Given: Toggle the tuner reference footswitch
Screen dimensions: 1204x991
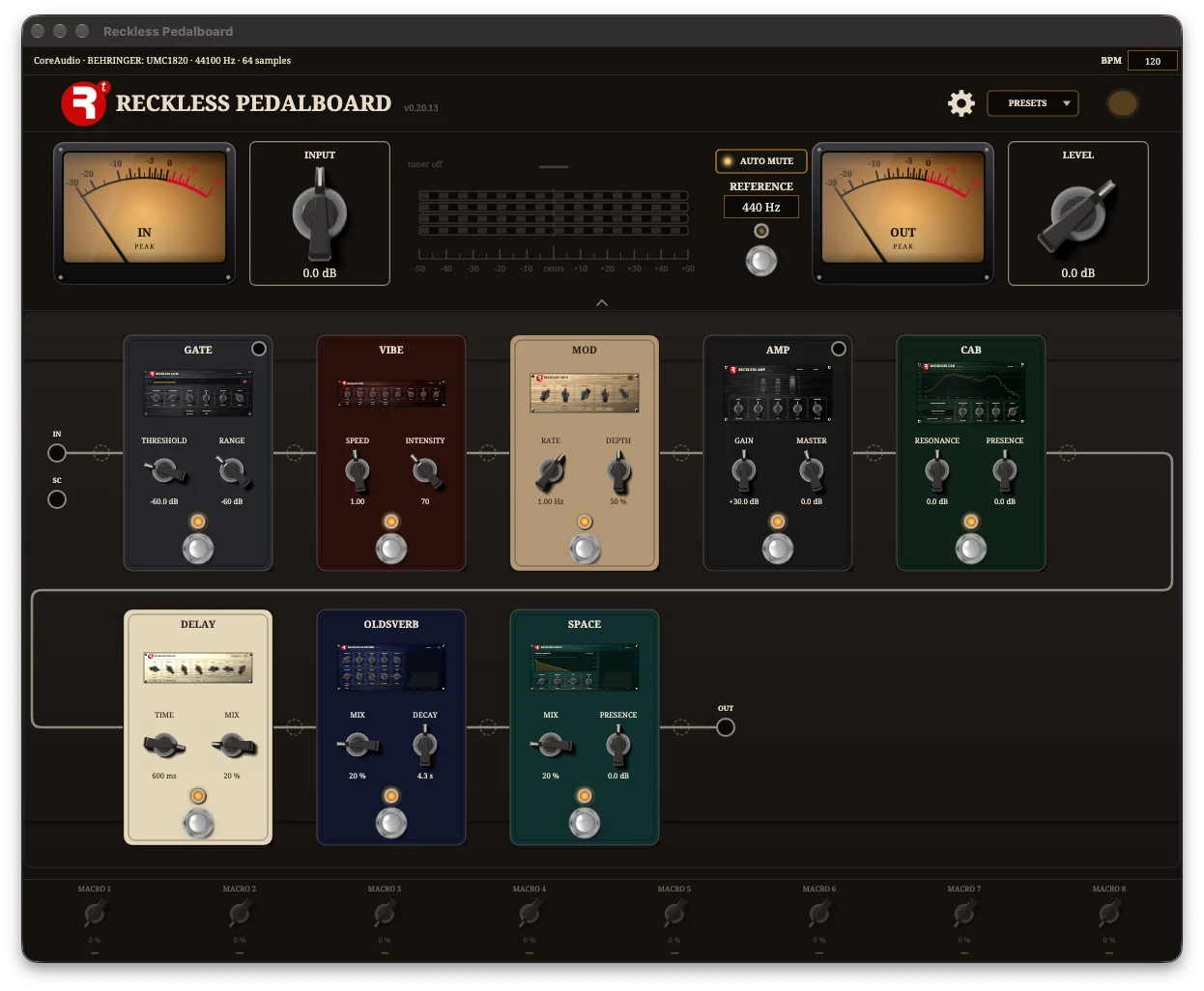Looking at the screenshot, I should coord(761,261).
